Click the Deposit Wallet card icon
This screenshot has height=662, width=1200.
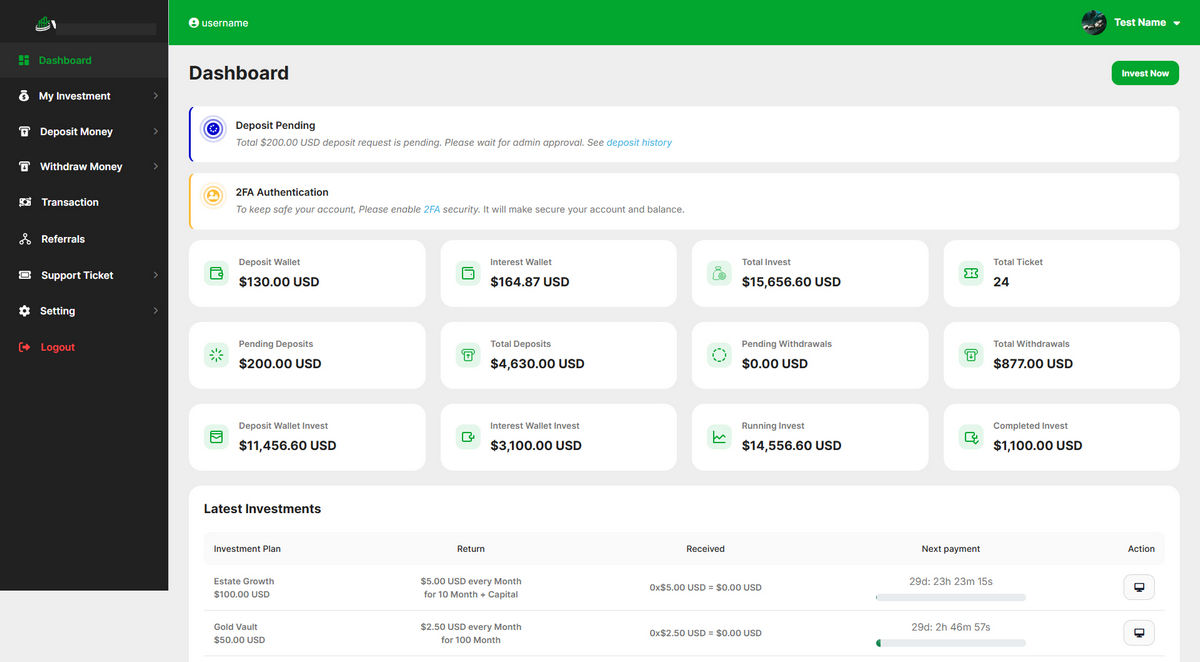[216, 273]
